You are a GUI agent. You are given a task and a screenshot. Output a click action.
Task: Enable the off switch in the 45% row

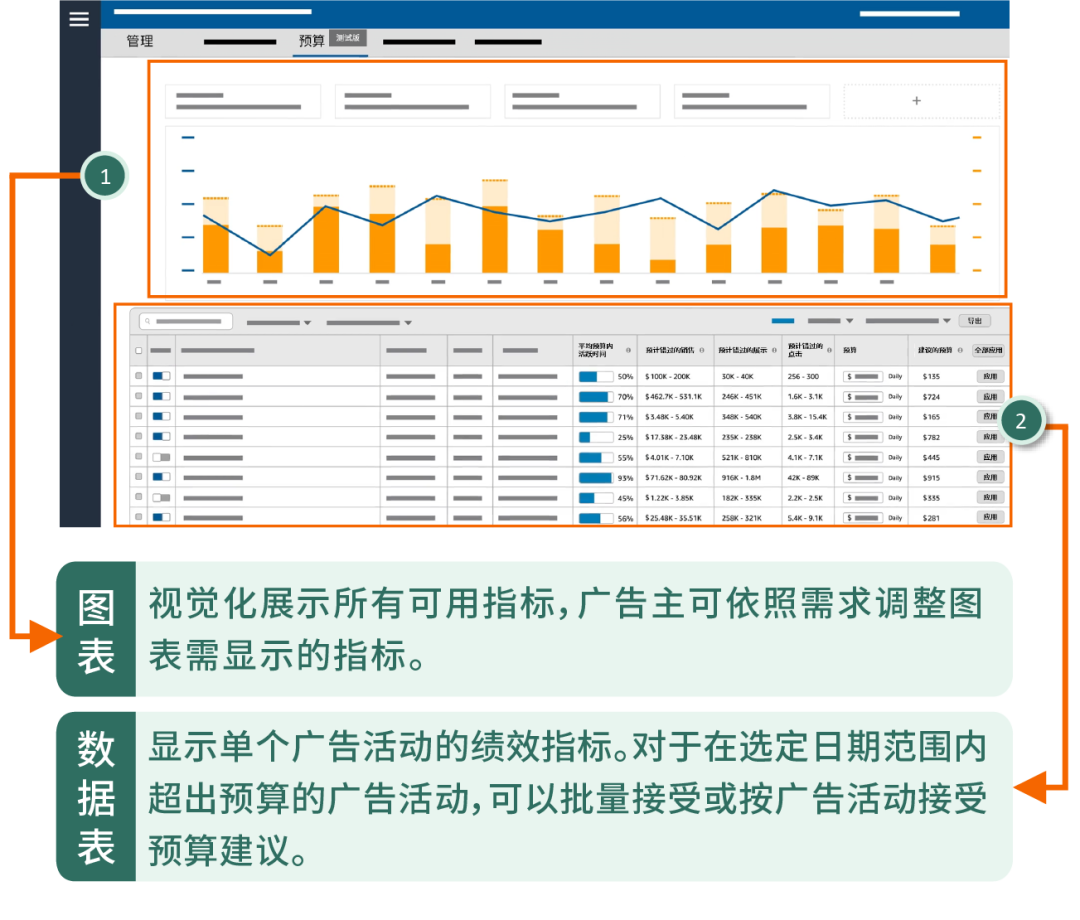click(161, 497)
